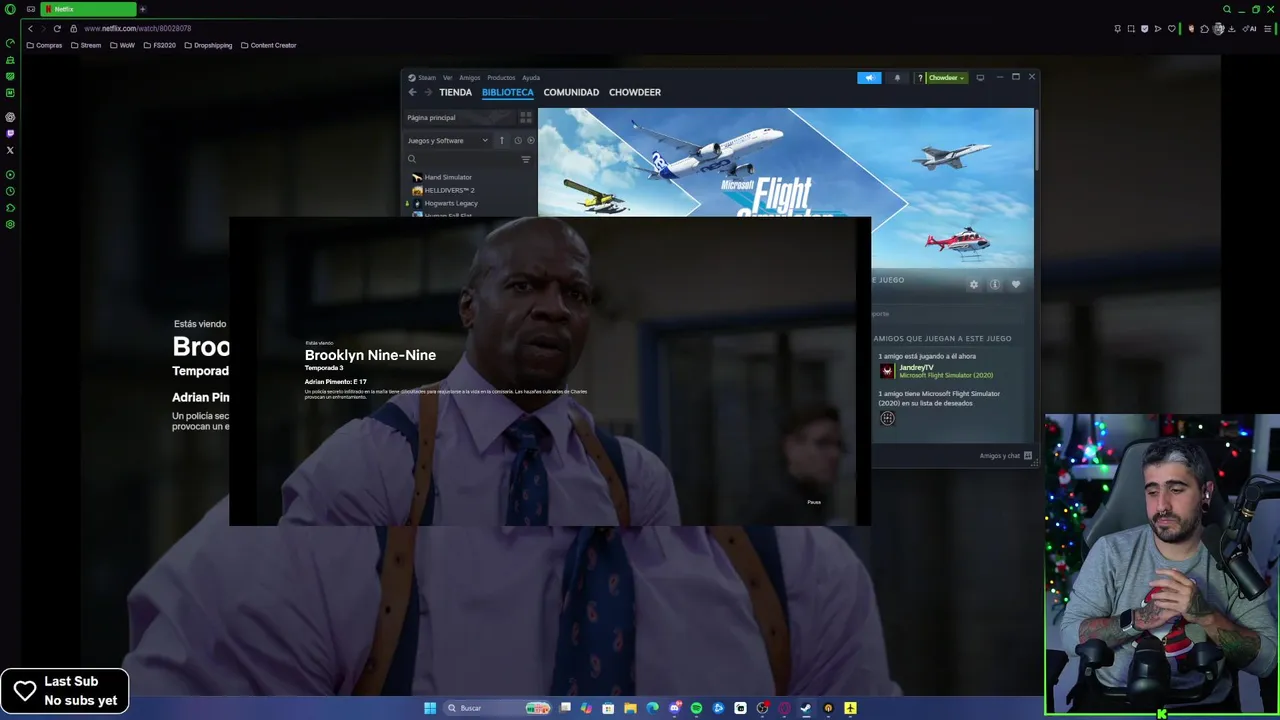Open the Productos menu in Steam
Image resolution: width=1280 pixels, height=720 pixels.
pyautogui.click(x=501, y=78)
